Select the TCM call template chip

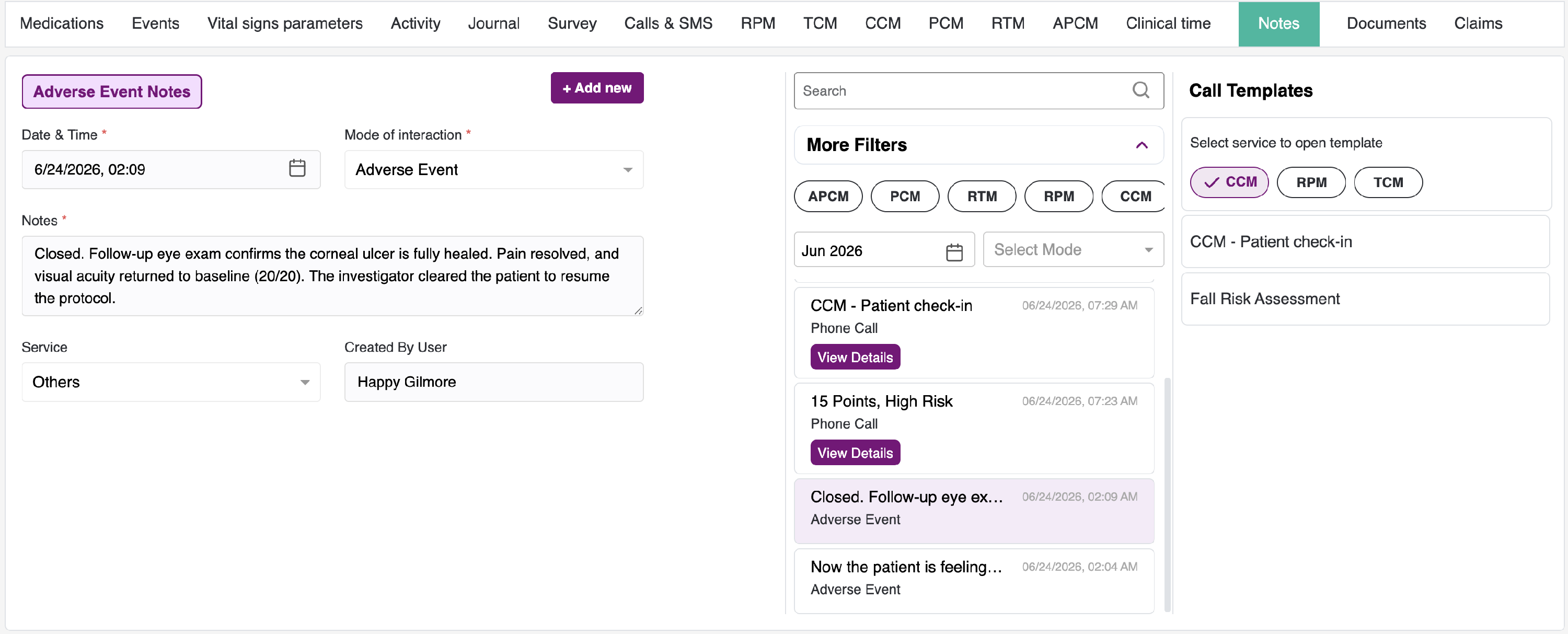(1388, 182)
